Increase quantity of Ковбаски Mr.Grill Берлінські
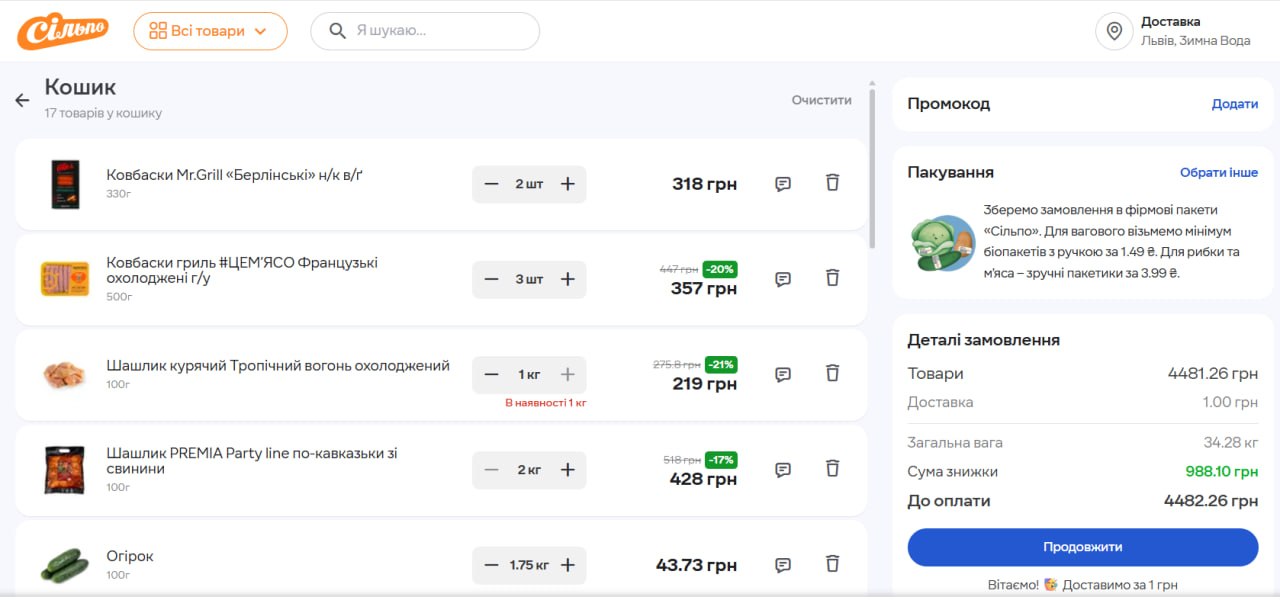This screenshot has width=1280, height=600. pyautogui.click(x=567, y=184)
